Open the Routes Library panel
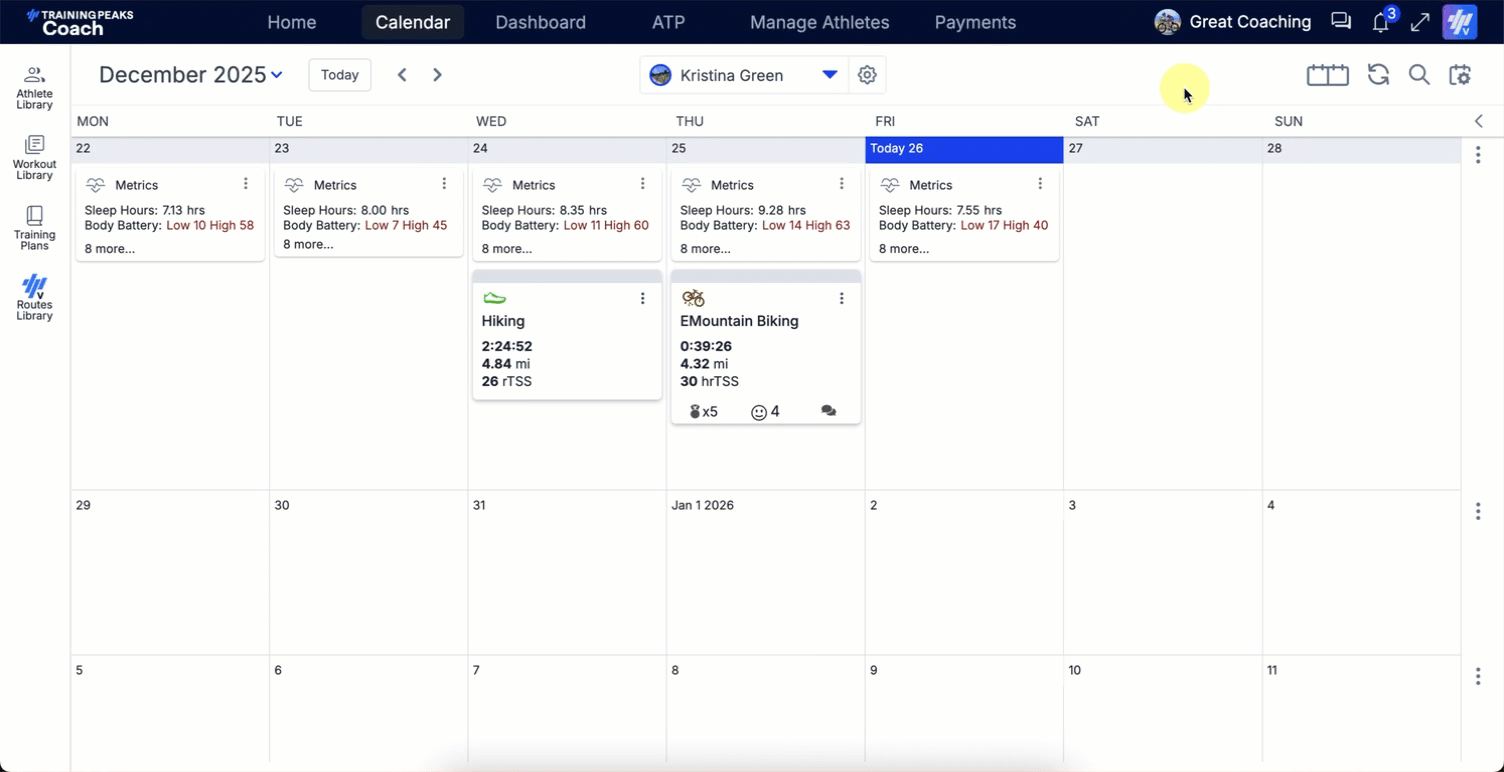Screen dimensions: 1504x772 (x=34, y=297)
